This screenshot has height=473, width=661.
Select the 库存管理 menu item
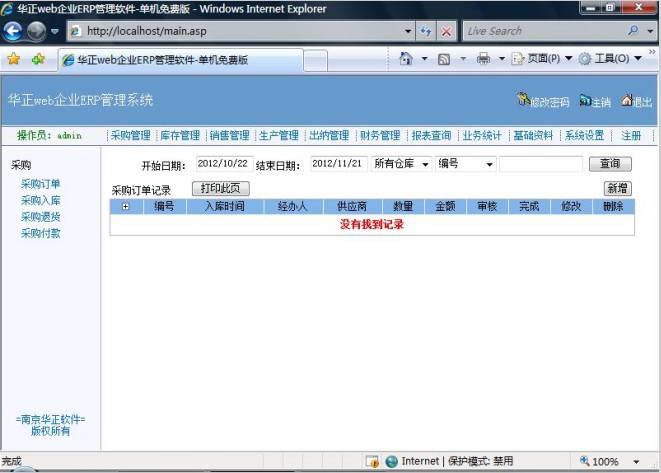pos(180,136)
